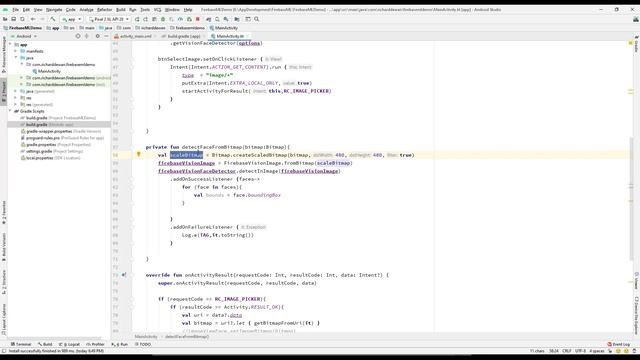Click the editor vertical scrollbar
The image size is (640, 360).
click(x=631, y=199)
